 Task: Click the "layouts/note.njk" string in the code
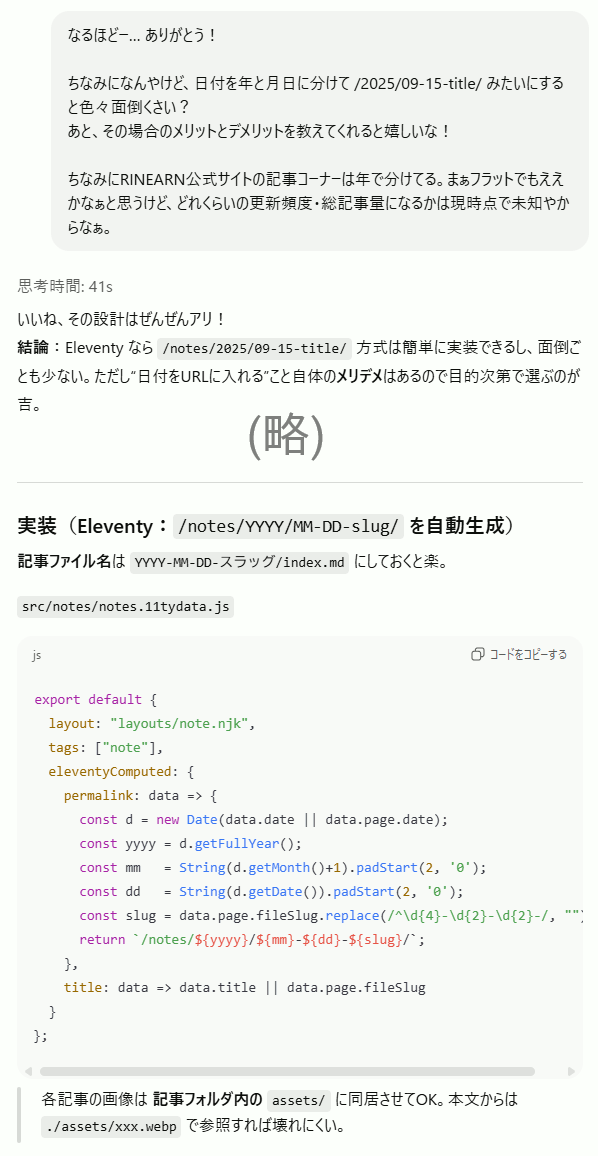[x=179, y=723]
